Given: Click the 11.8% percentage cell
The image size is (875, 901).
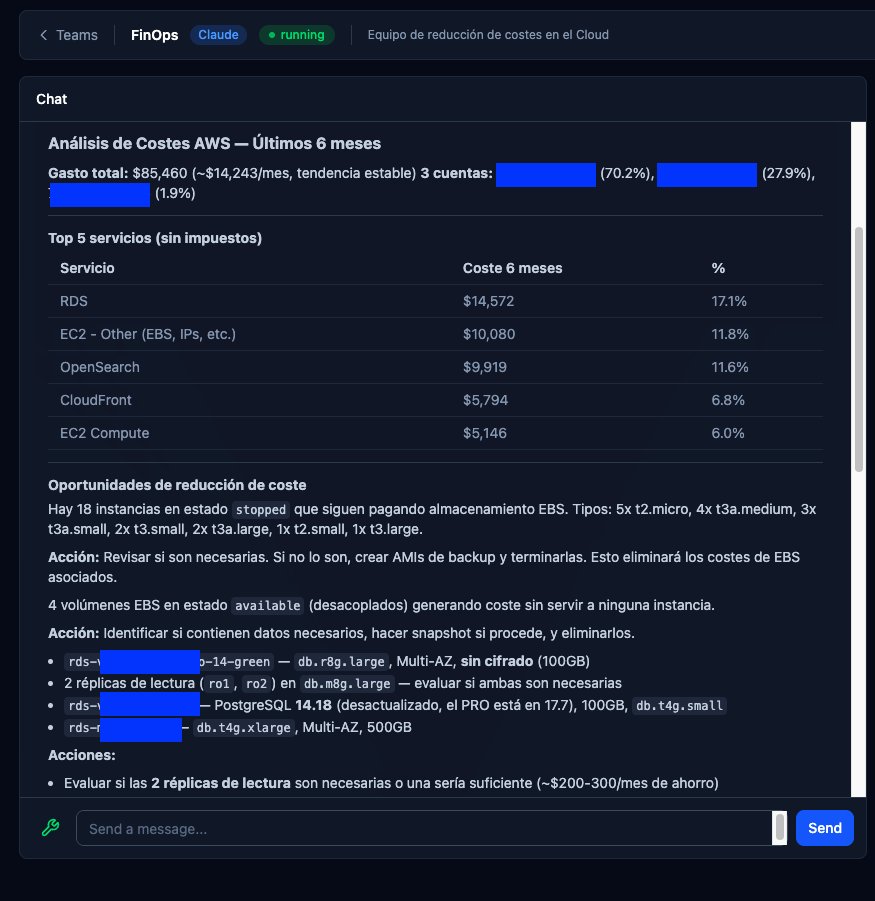Looking at the screenshot, I should pyautogui.click(x=730, y=334).
